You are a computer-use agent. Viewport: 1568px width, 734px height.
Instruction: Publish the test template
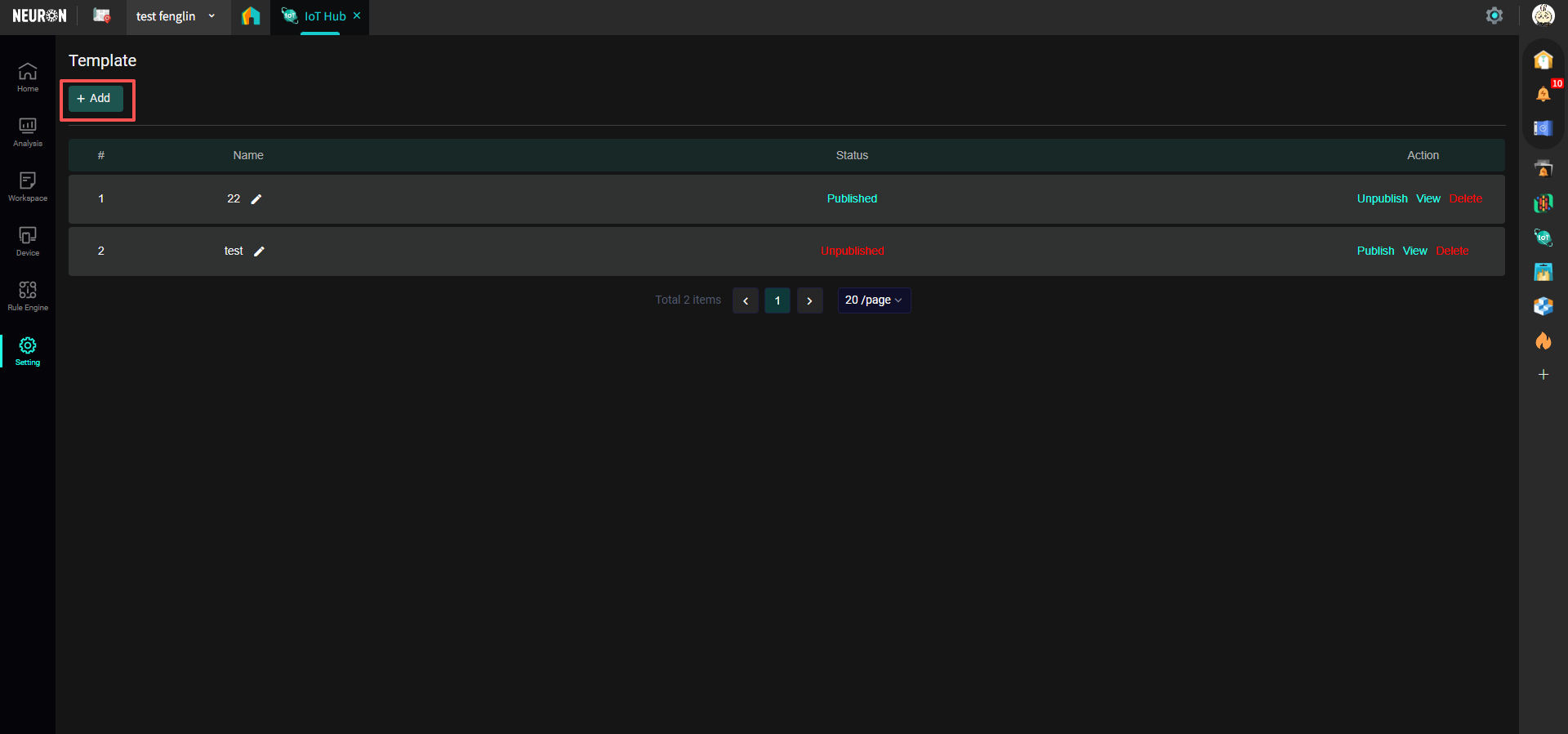pos(1375,251)
